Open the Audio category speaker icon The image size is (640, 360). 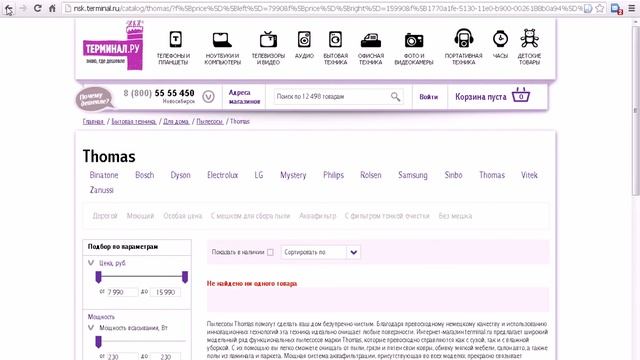click(x=304, y=40)
